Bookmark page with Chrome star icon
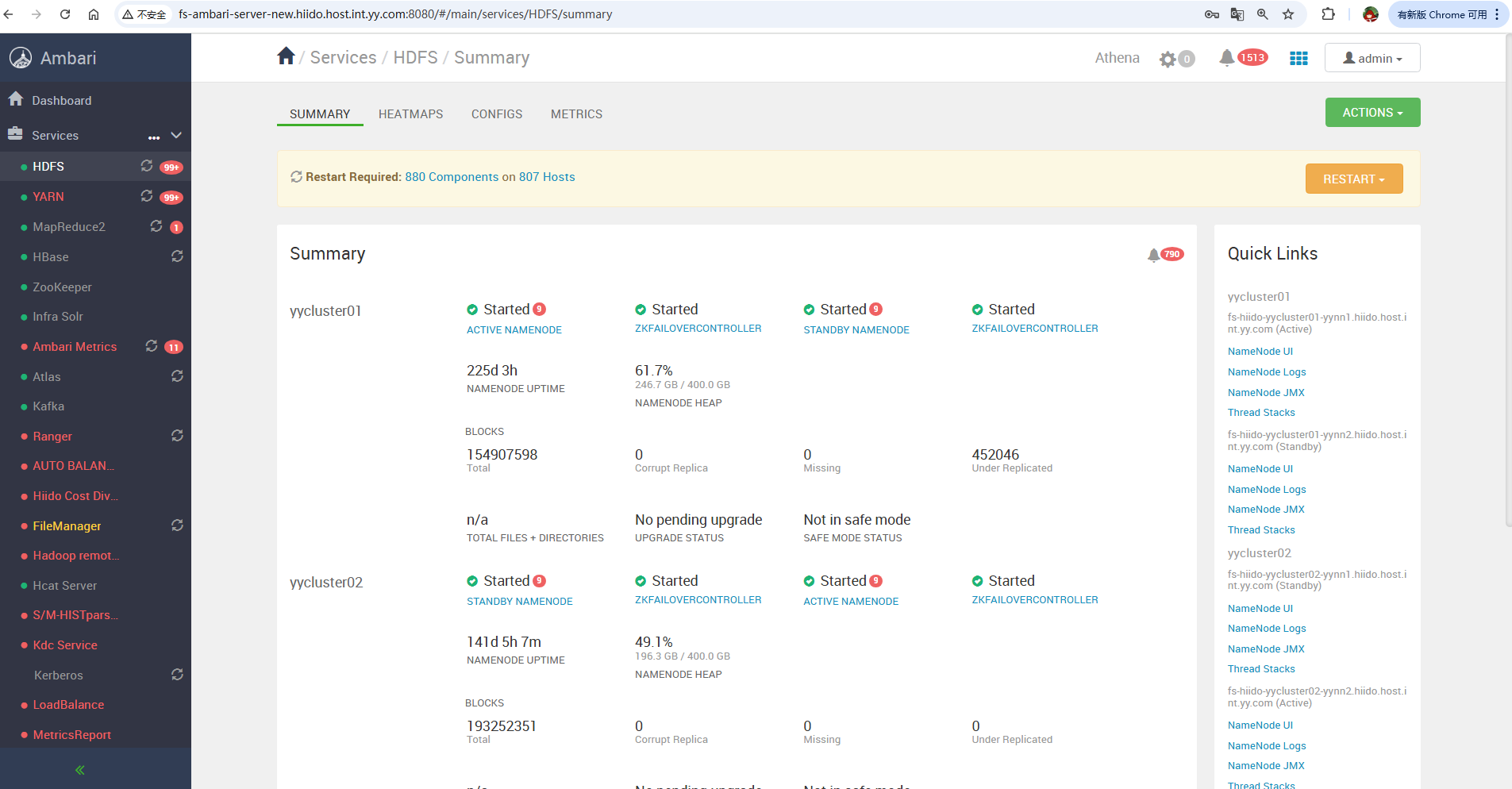This screenshot has height=789, width=1512. tap(1288, 14)
